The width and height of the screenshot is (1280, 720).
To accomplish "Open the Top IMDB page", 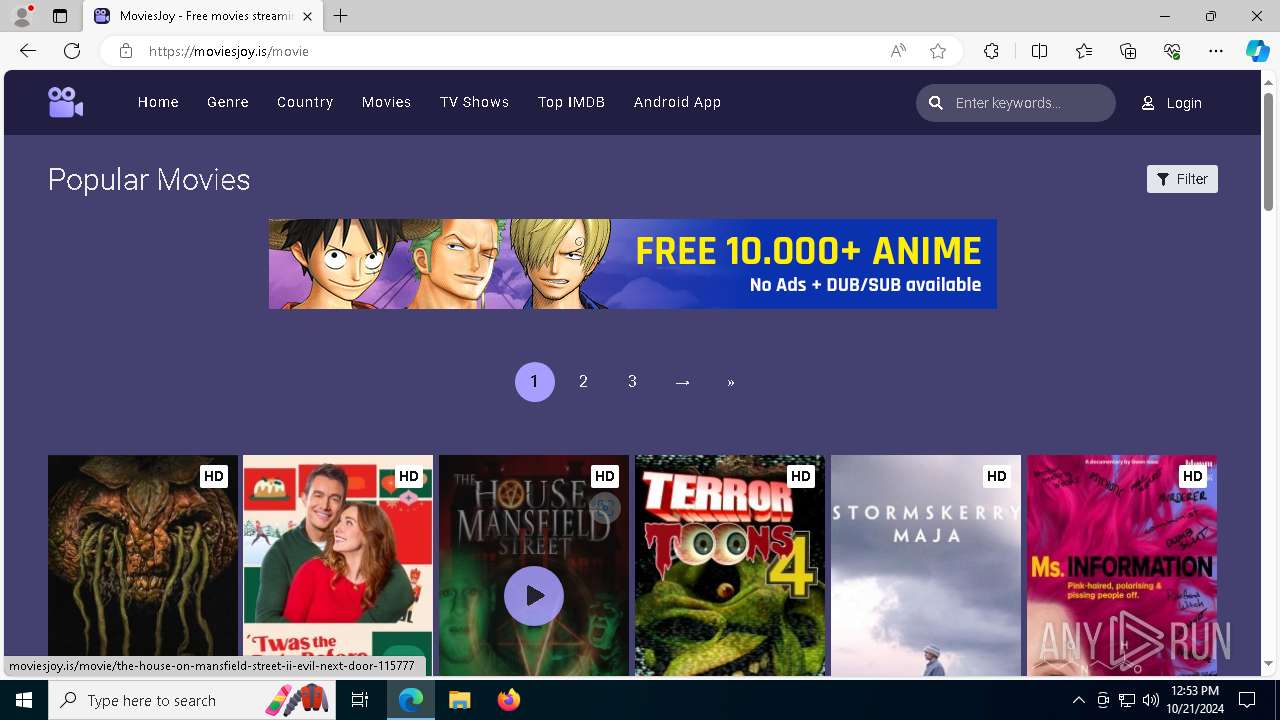I will [571, 102].
